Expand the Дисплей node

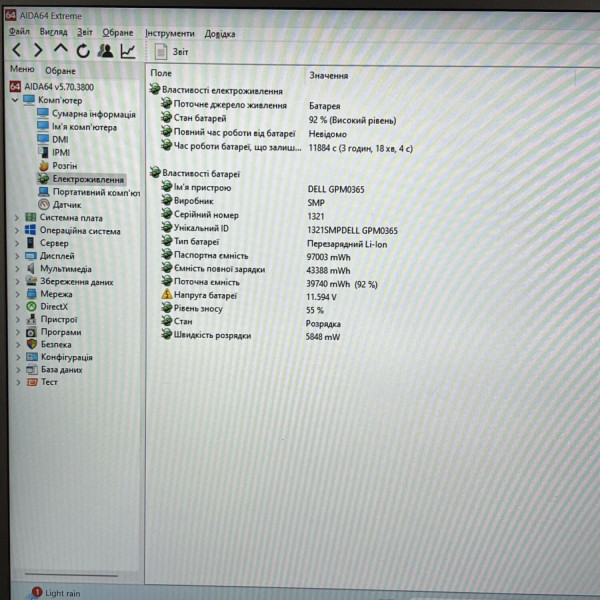pyautogui.click(x=17, y=256)
